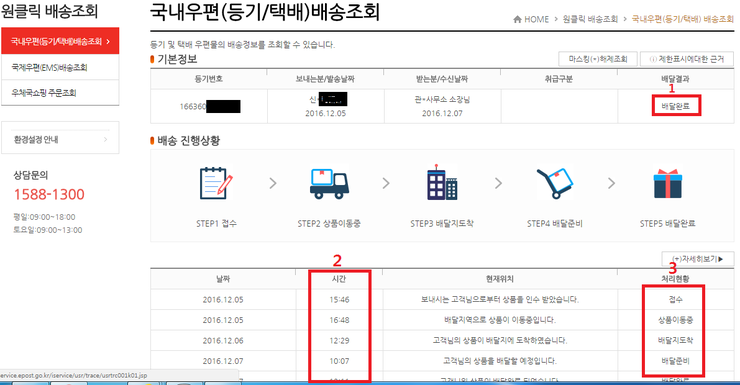This screenshot has height=385, width=740.
Task: Click the 관*사무소 소장님 recipient text
Action: click(442, 100)
